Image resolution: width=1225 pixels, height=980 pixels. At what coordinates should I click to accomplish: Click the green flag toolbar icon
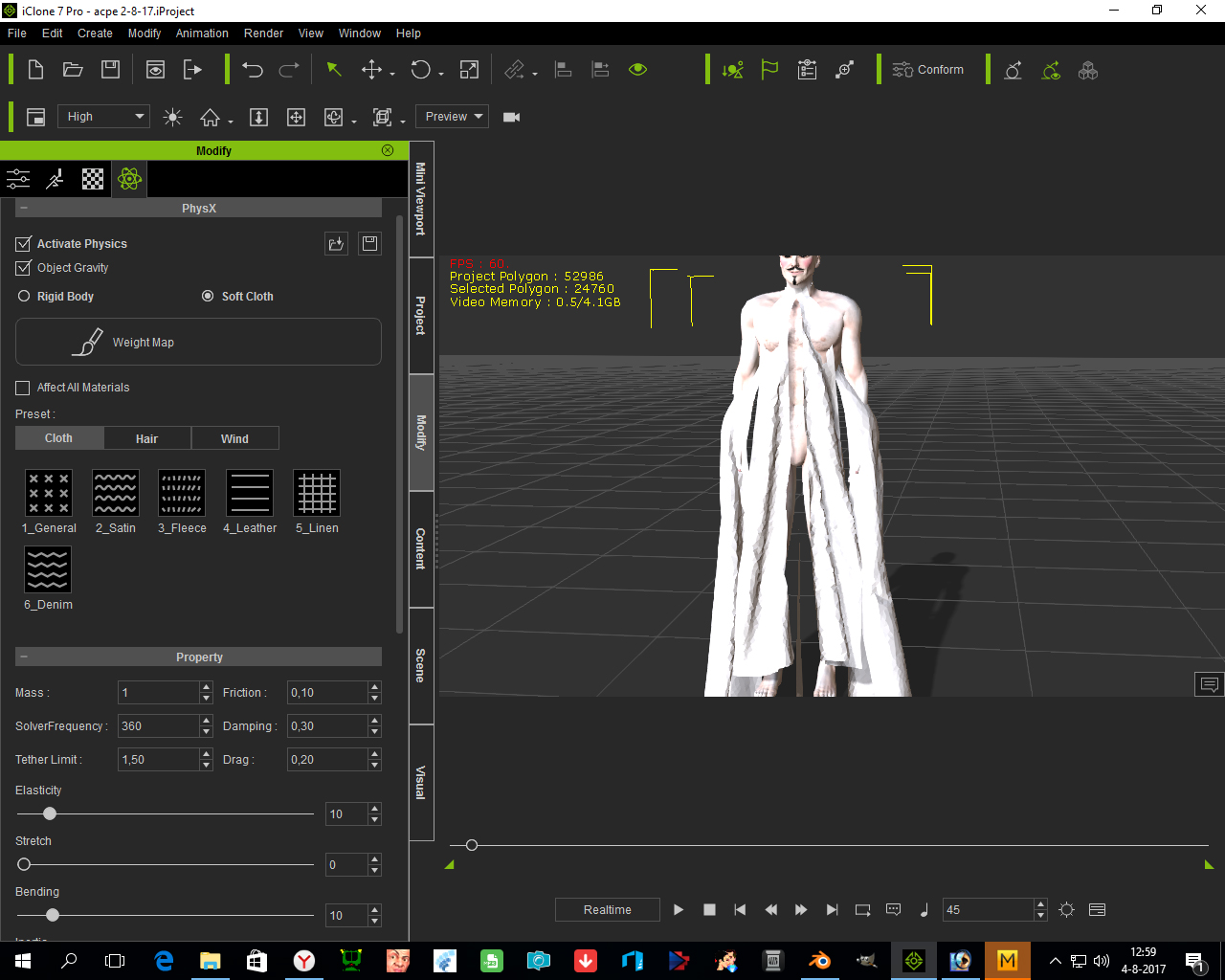[769, 70]
